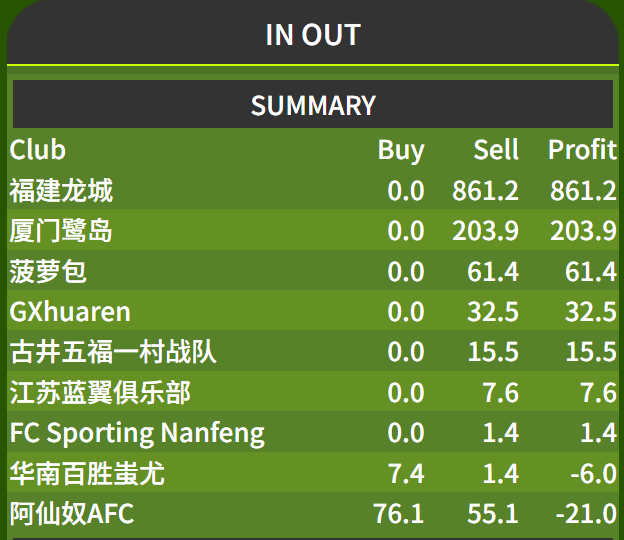Viewport: 624px width, 540px height.
Task: Open the GXhuaren club entry
Action: 70,312
